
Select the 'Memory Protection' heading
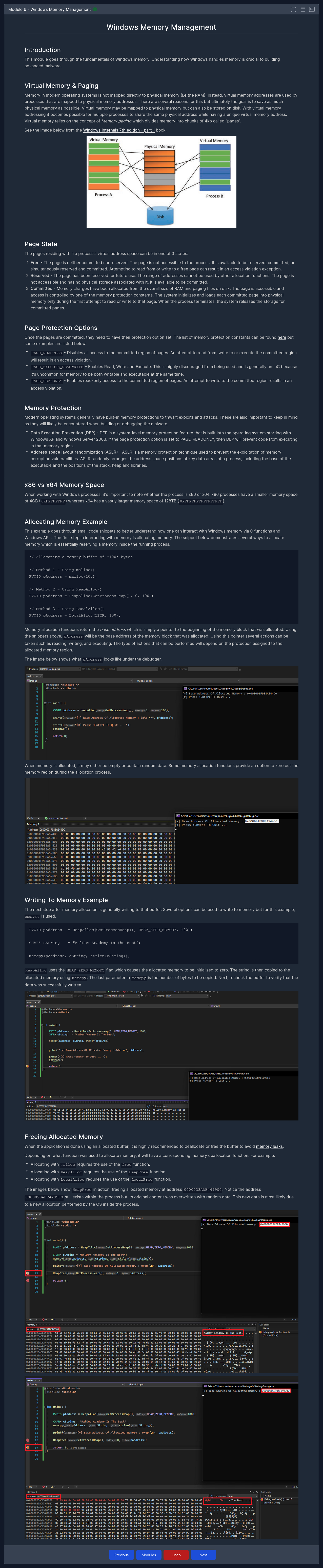point(53,408)
